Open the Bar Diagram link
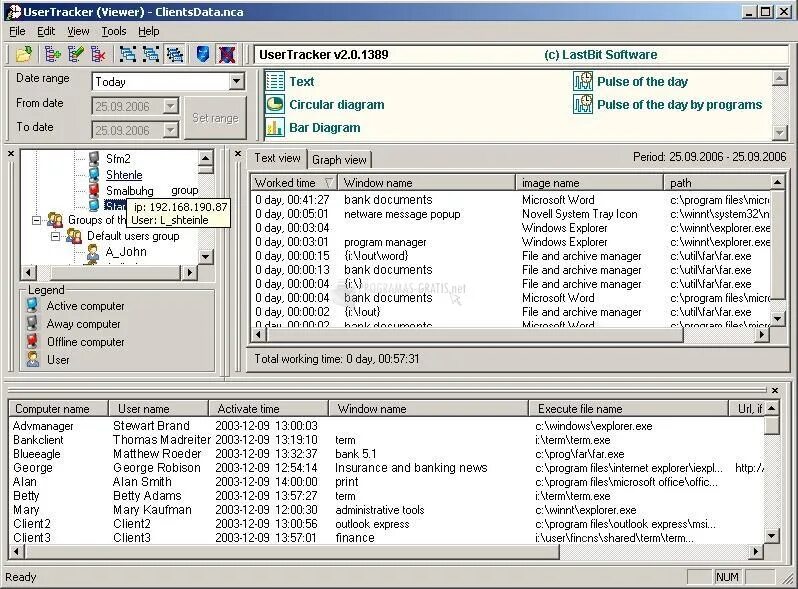Screen dimensions: 798x589 325,128
